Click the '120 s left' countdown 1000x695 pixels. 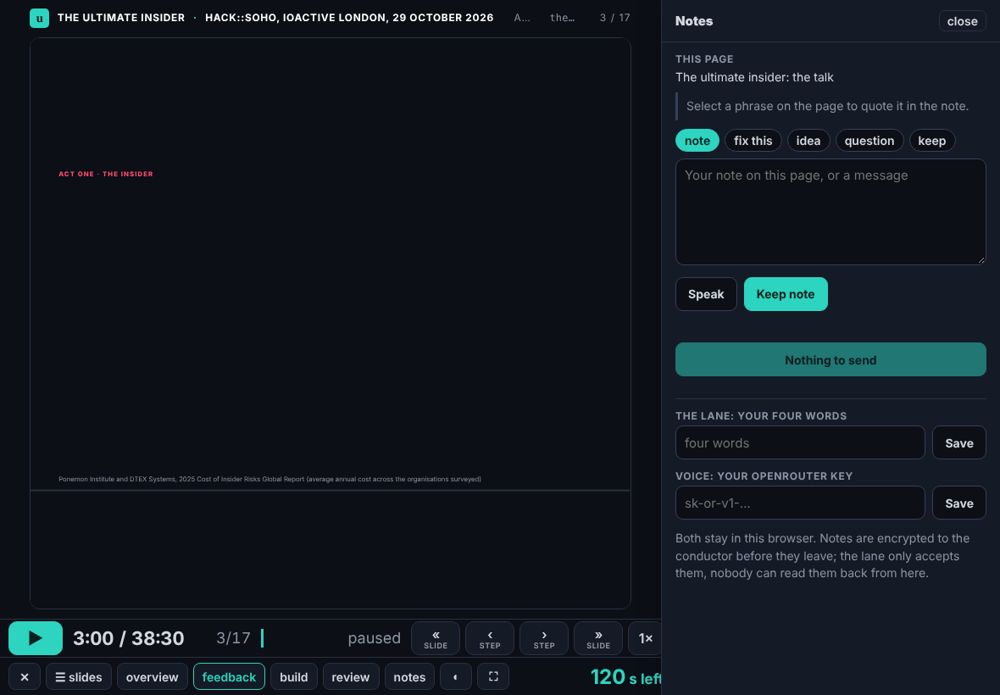626,677
